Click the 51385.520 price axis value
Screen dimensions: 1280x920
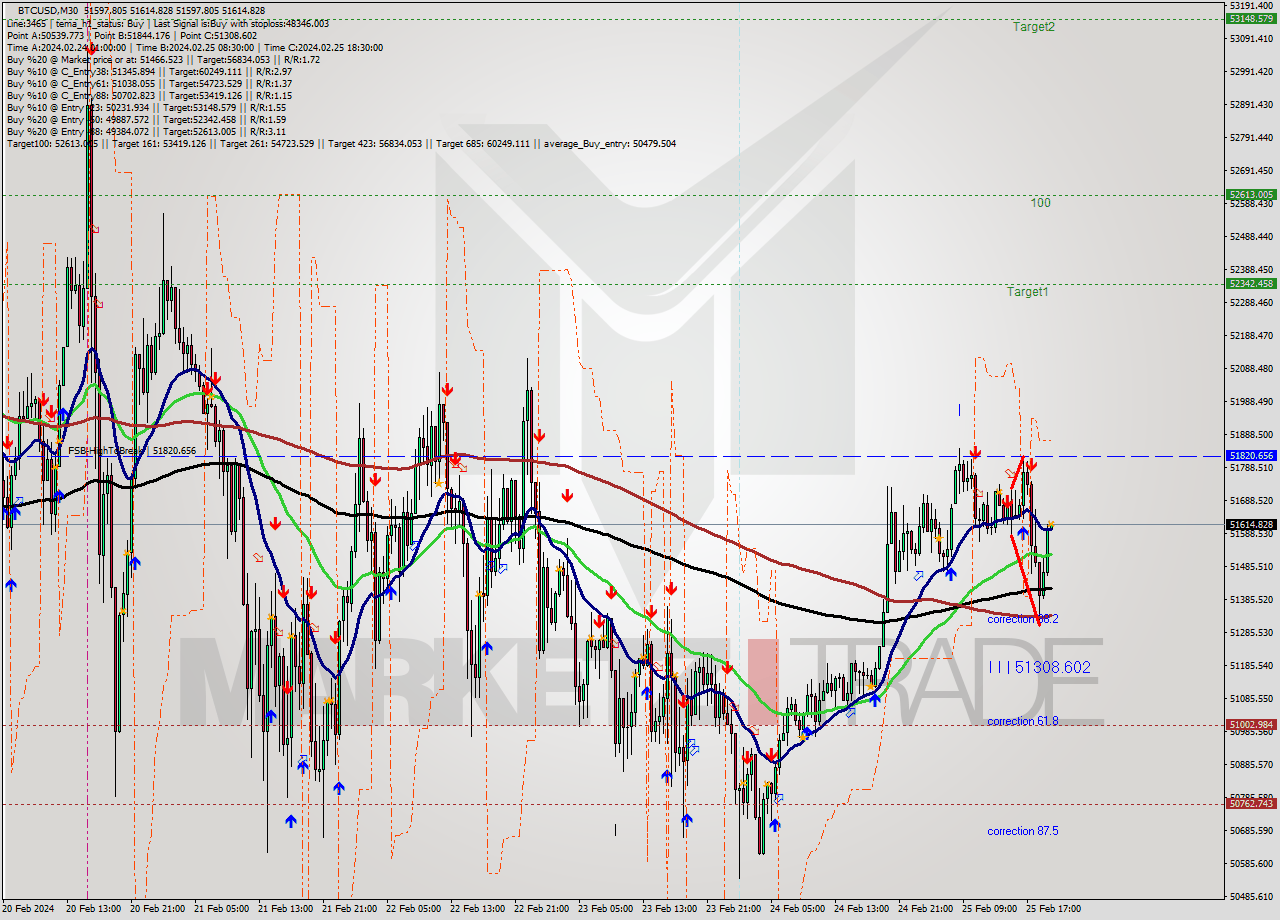tap(1253, 600)
